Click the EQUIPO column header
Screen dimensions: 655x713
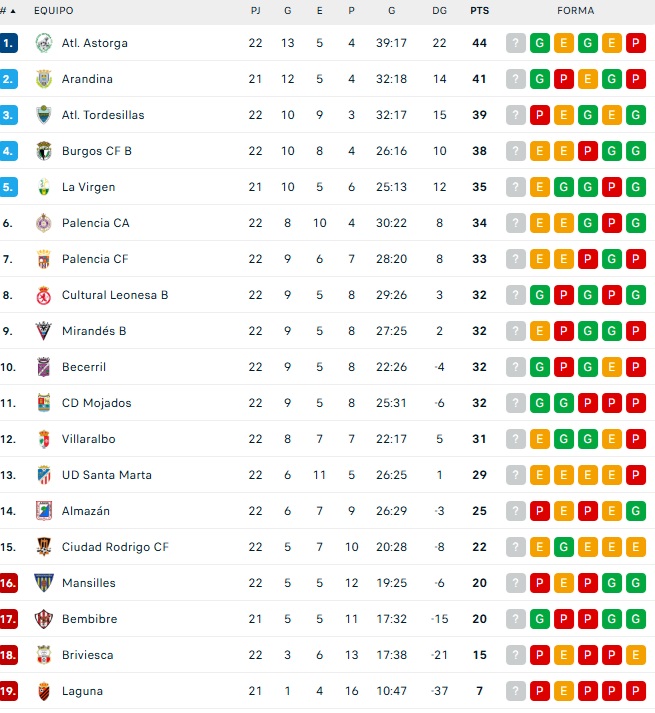[53, 11]
